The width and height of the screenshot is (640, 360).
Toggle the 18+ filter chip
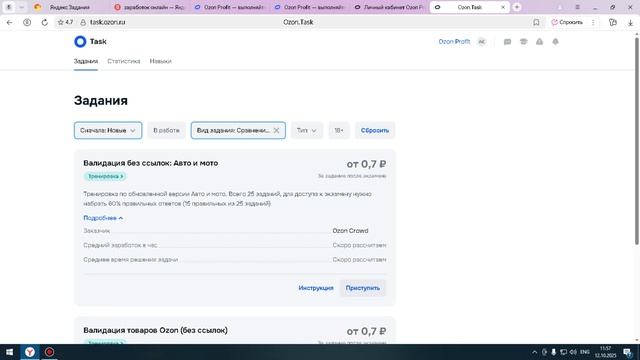(x=339, y=130)
